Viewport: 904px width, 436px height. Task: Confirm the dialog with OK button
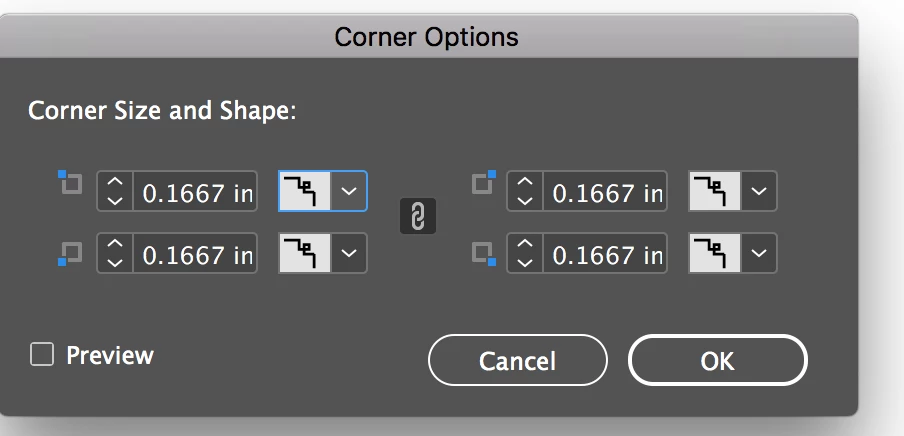[x=718, y=360]
